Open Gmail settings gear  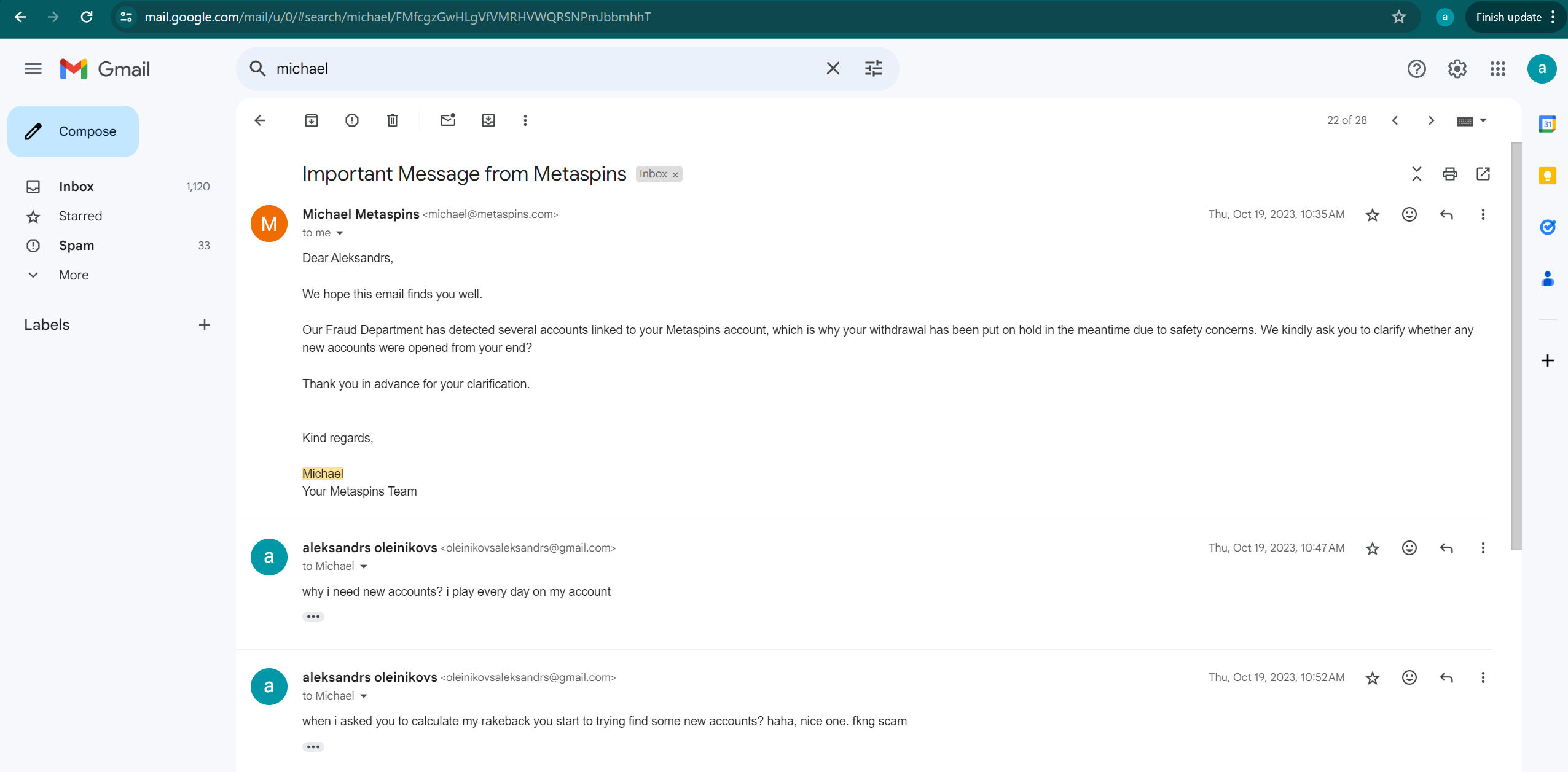1457,69
